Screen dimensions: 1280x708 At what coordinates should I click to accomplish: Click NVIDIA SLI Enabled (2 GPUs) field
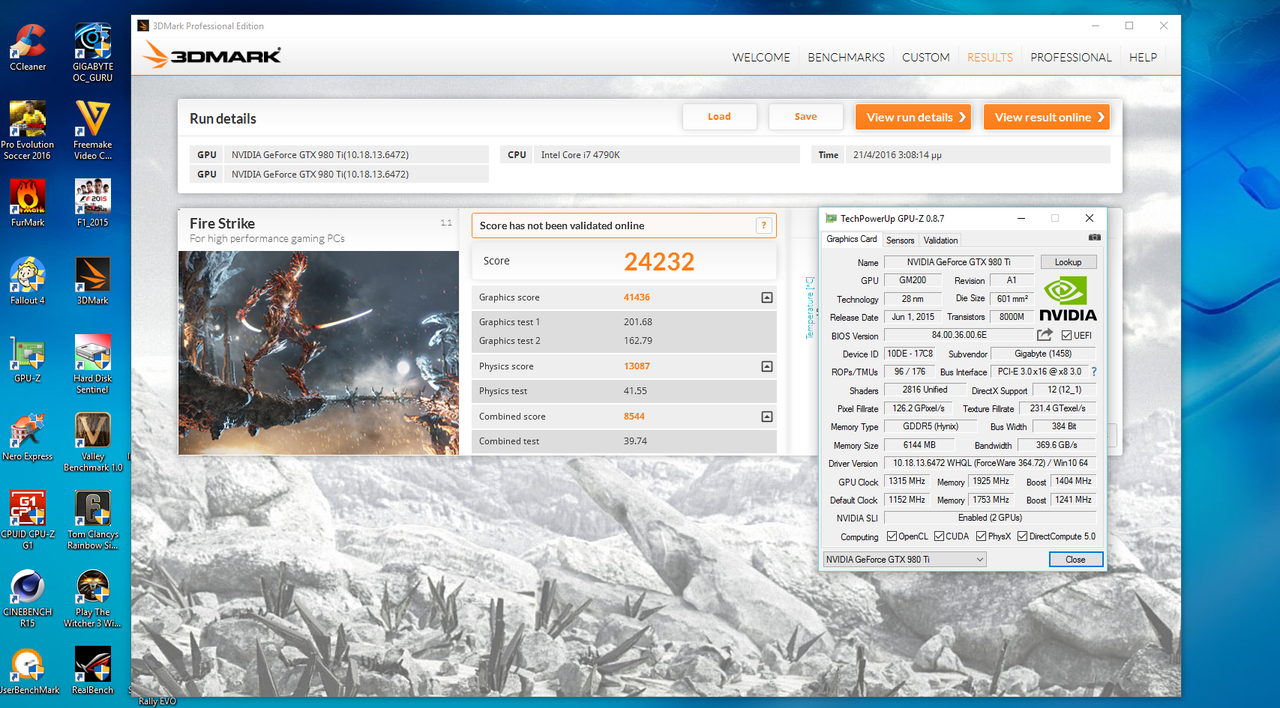tap(989, 518)
